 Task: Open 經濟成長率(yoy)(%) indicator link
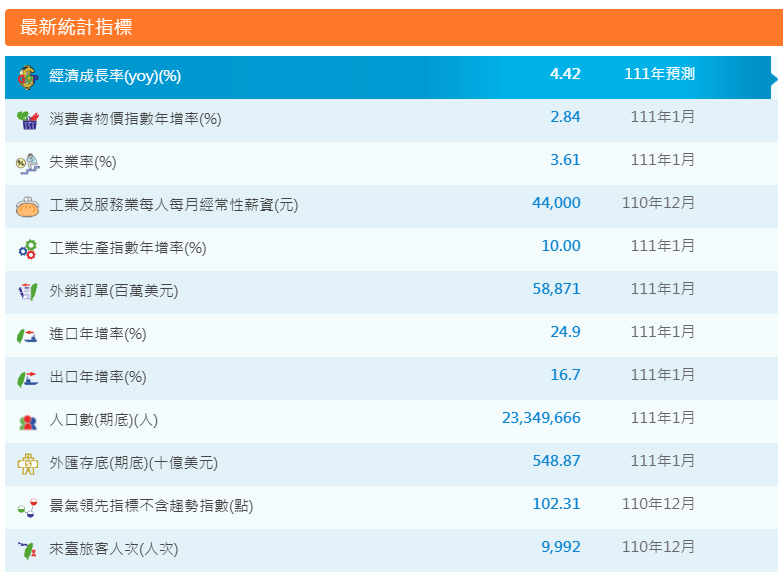115,76
